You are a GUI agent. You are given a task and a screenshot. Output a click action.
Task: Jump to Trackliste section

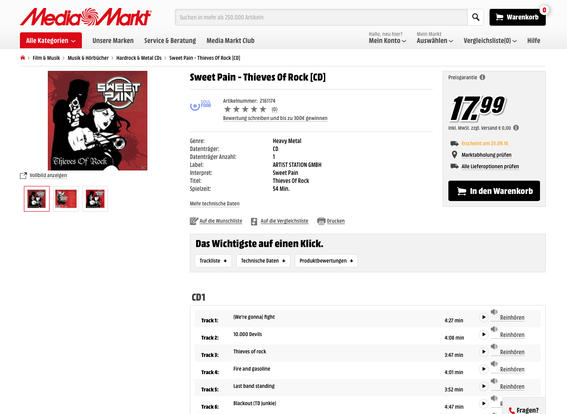pyautogui.click(x=213, y=261)
